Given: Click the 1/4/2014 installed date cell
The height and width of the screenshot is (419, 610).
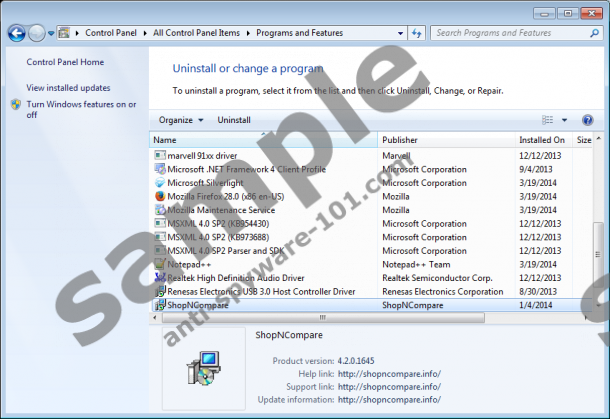Looking at the screenshot, I should 536,305.
